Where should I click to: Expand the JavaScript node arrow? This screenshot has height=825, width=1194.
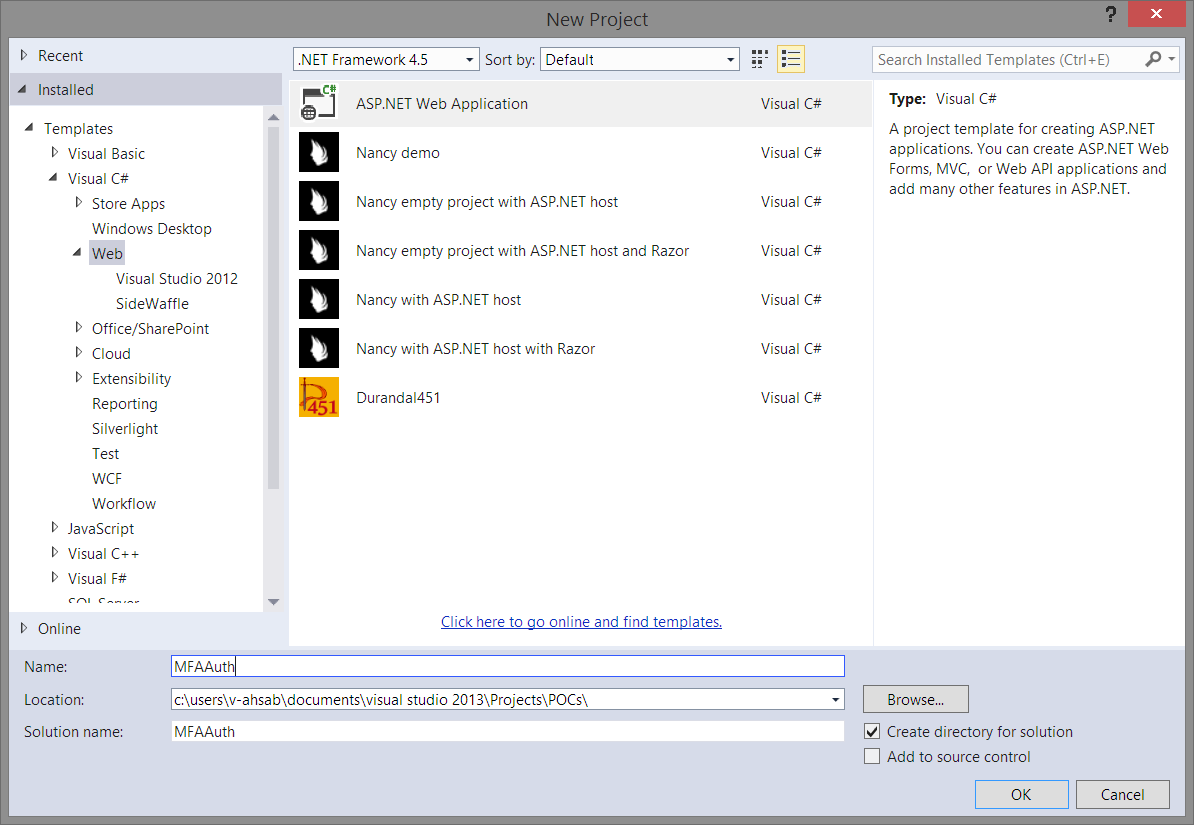pos(54,527)
